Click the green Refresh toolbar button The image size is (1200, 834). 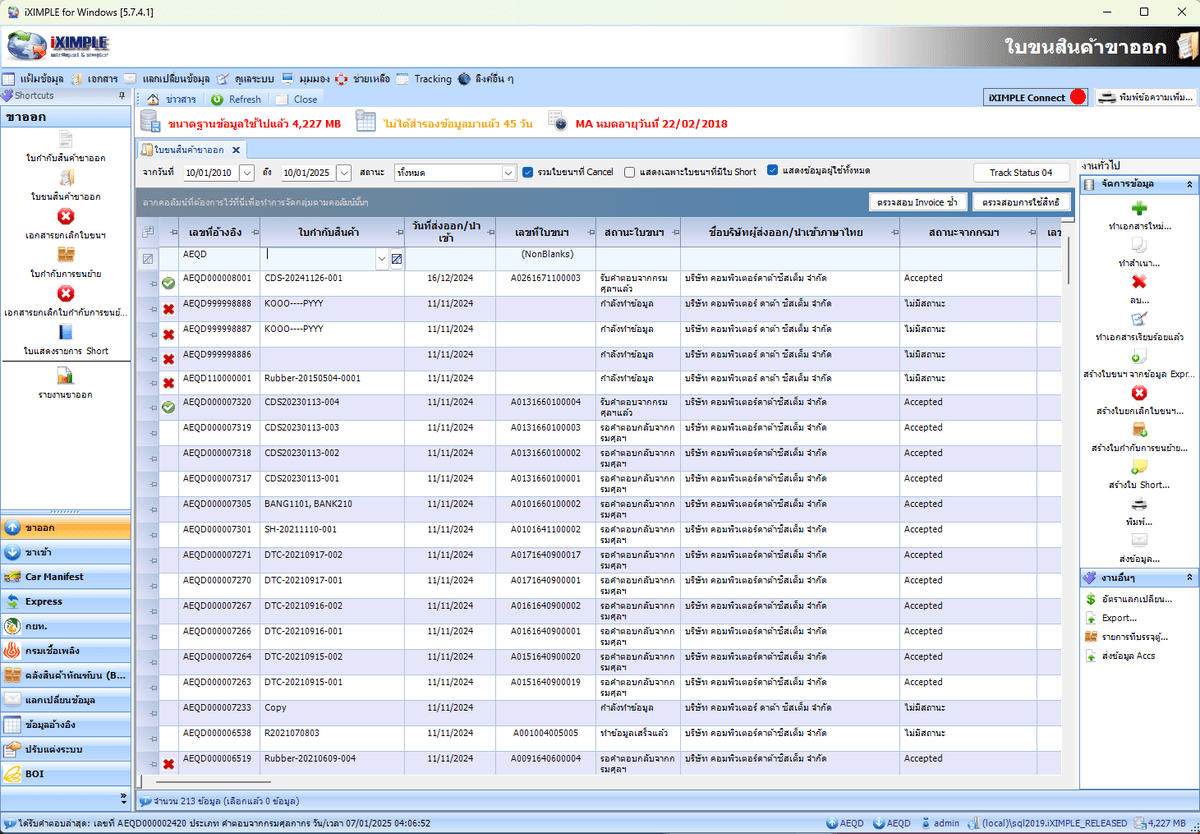point(236,99)
